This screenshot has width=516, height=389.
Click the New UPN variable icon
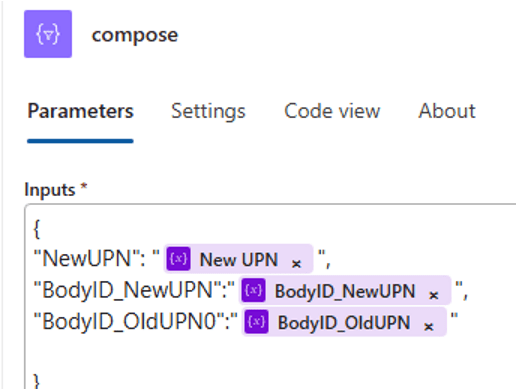pos(178,259)
